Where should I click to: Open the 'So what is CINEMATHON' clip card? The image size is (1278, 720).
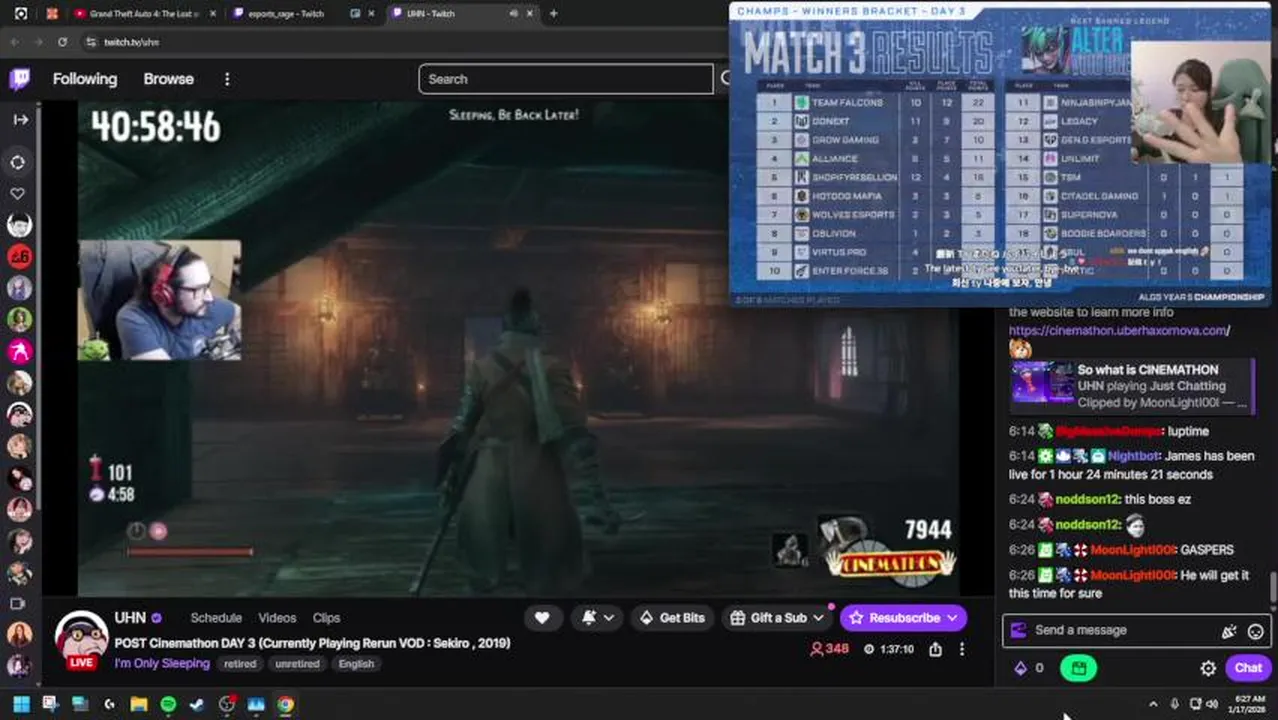pos(1131,386)
